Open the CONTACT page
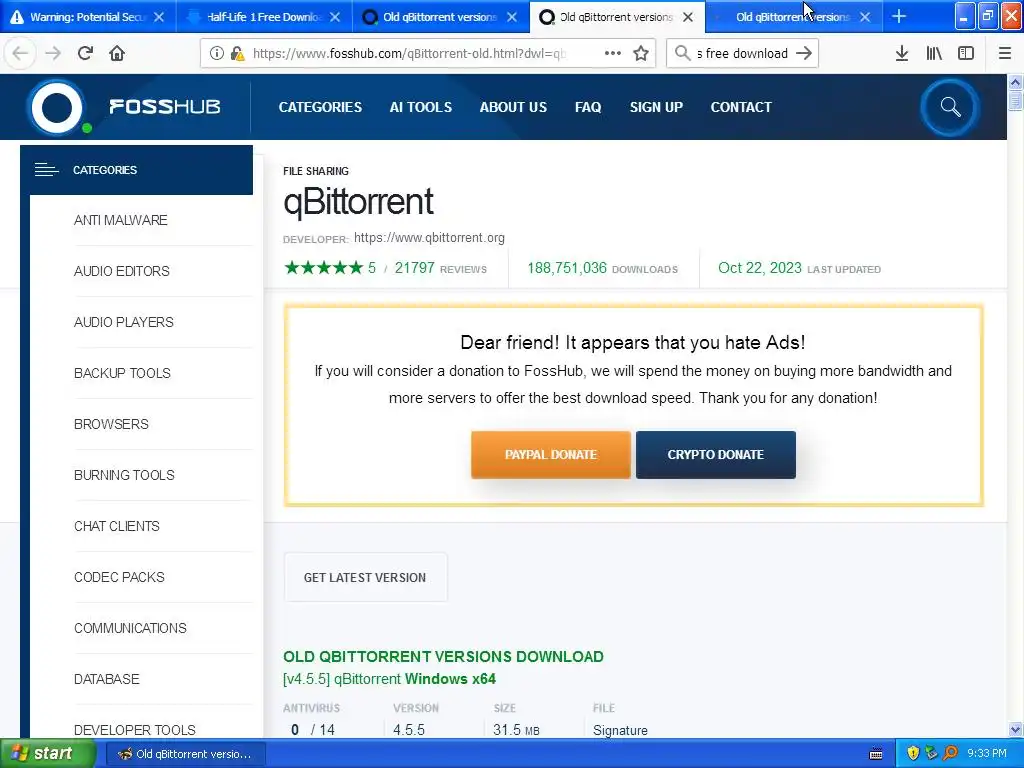This screenshot has height=768, width=1024. [741, 107]
